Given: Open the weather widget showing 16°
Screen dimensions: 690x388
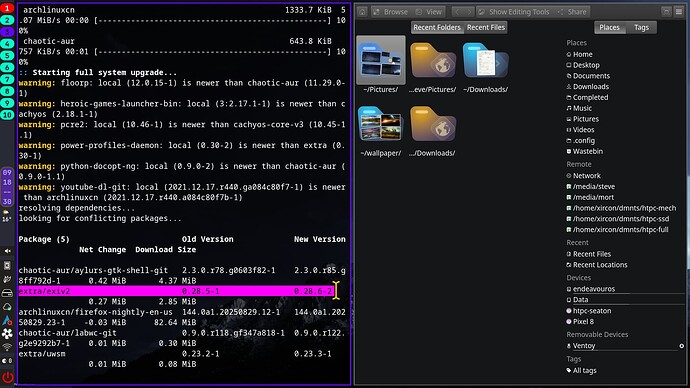Looking at the screenshot, I should (7, 216).
